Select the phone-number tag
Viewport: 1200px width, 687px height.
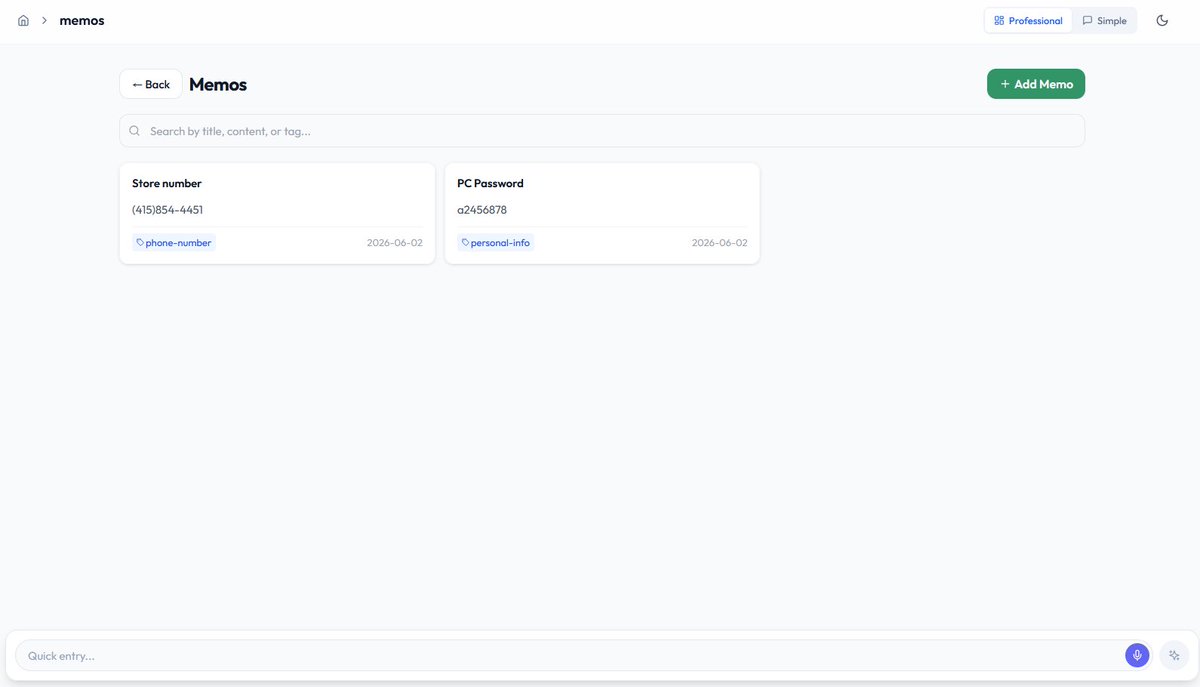pyautogui.click(x=174, y=243)
